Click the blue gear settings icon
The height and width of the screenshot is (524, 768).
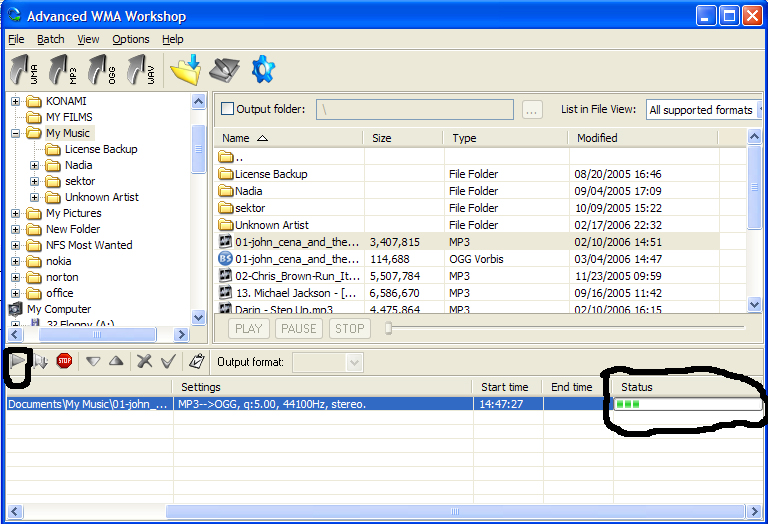coord(264,69)
